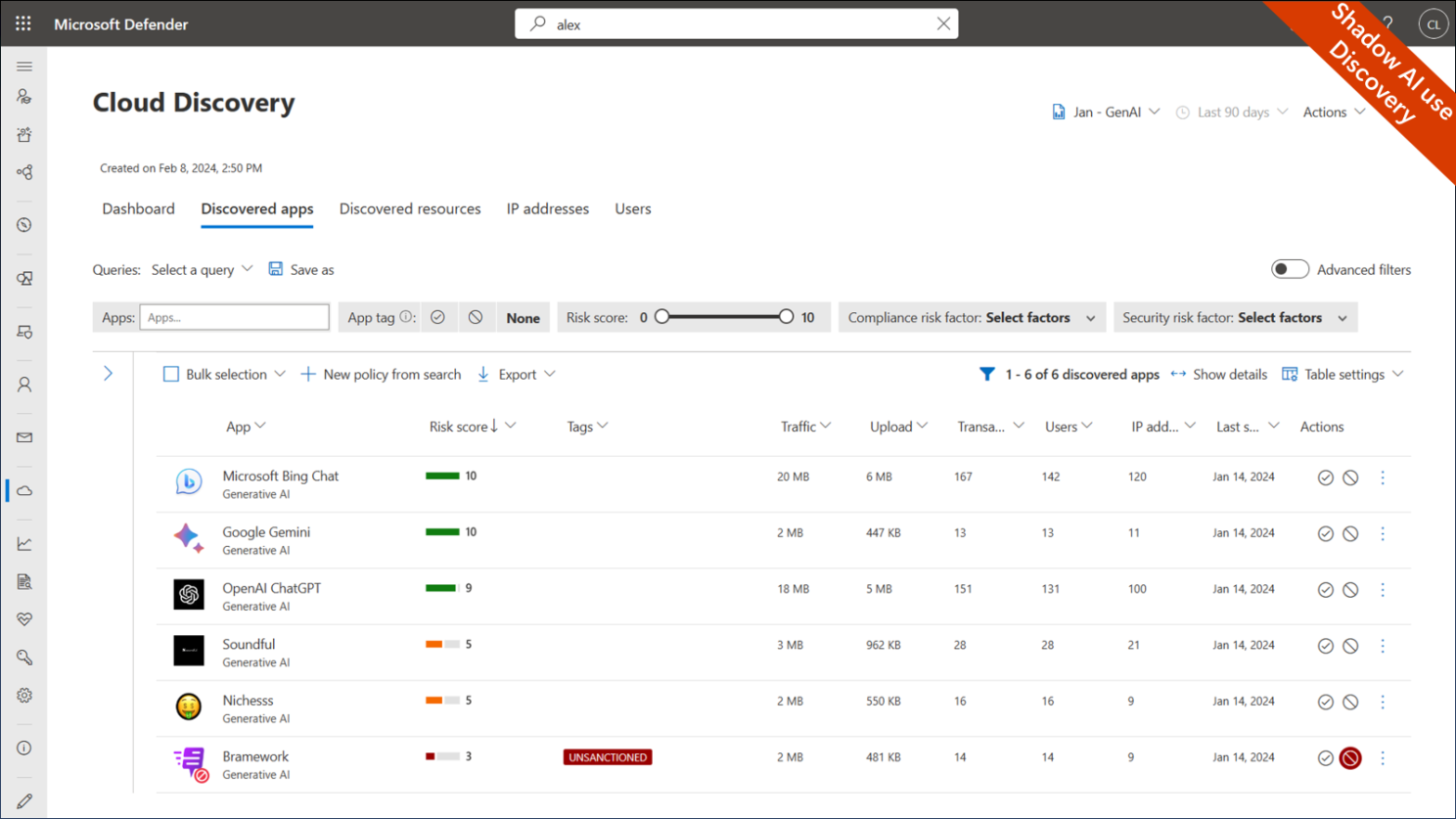Viewport: 1456px width, 819px height.
Task: Click the Save as query icon
Action: point(275,268)
